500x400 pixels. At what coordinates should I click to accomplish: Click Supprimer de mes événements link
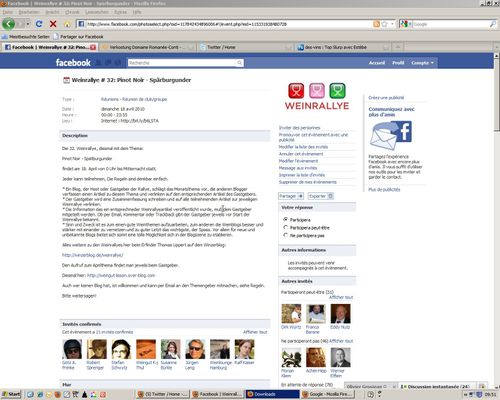[308, 182]
